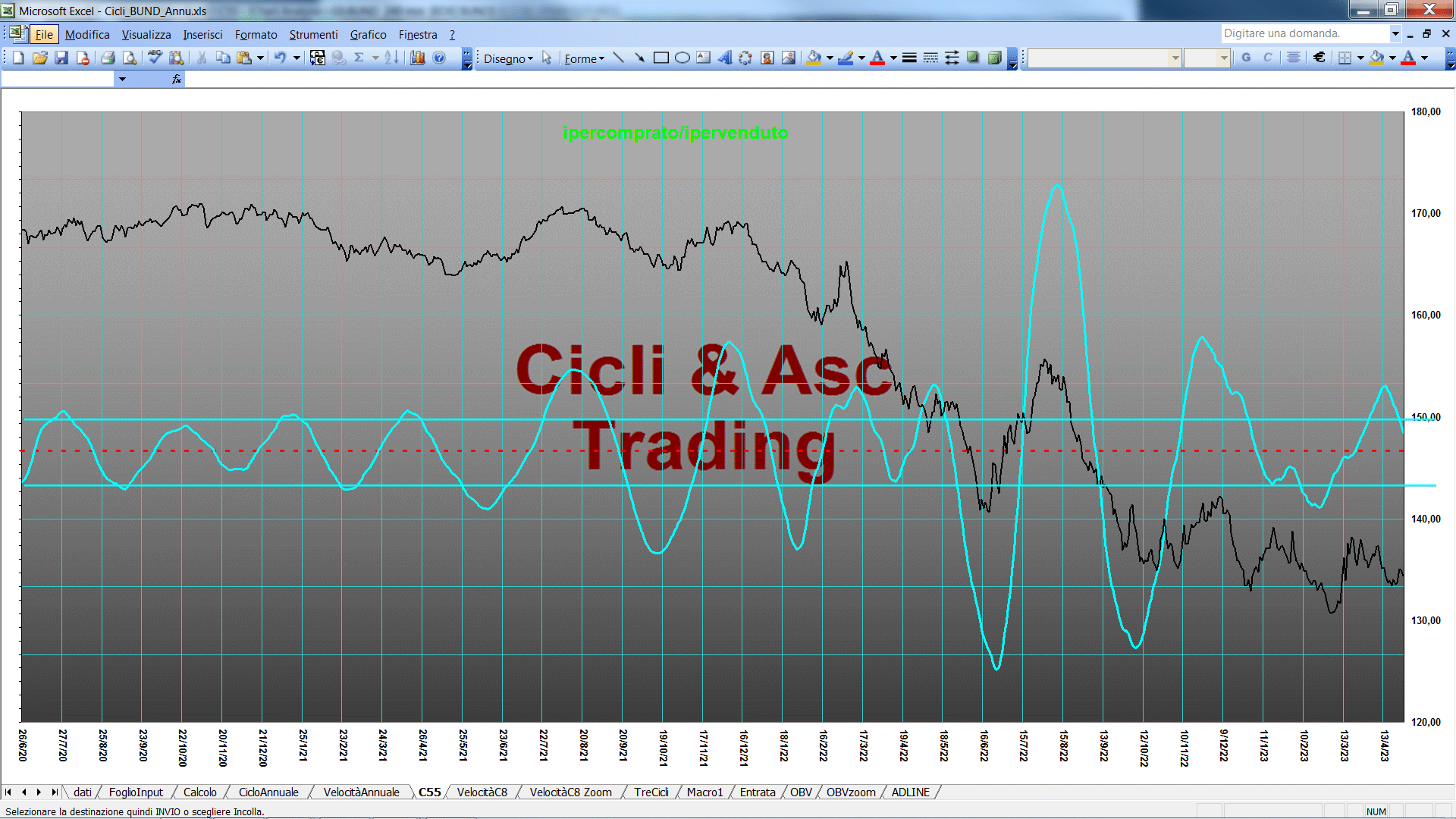
Task: Open the Chart Wizard icon
Action: coord(418,58)
